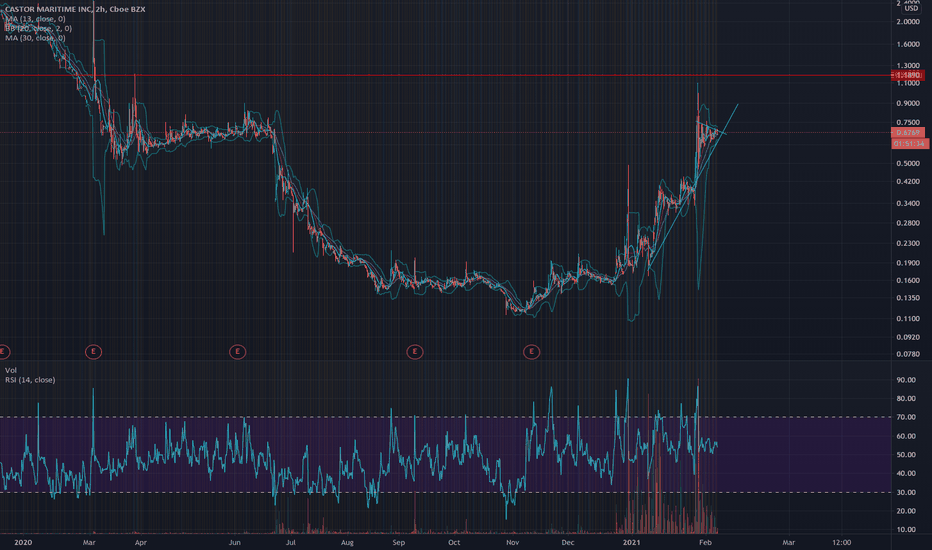Screen dimensions: 932x550
Task: Click the bar countdown timer 01:51:34
Action: point(910,144)
